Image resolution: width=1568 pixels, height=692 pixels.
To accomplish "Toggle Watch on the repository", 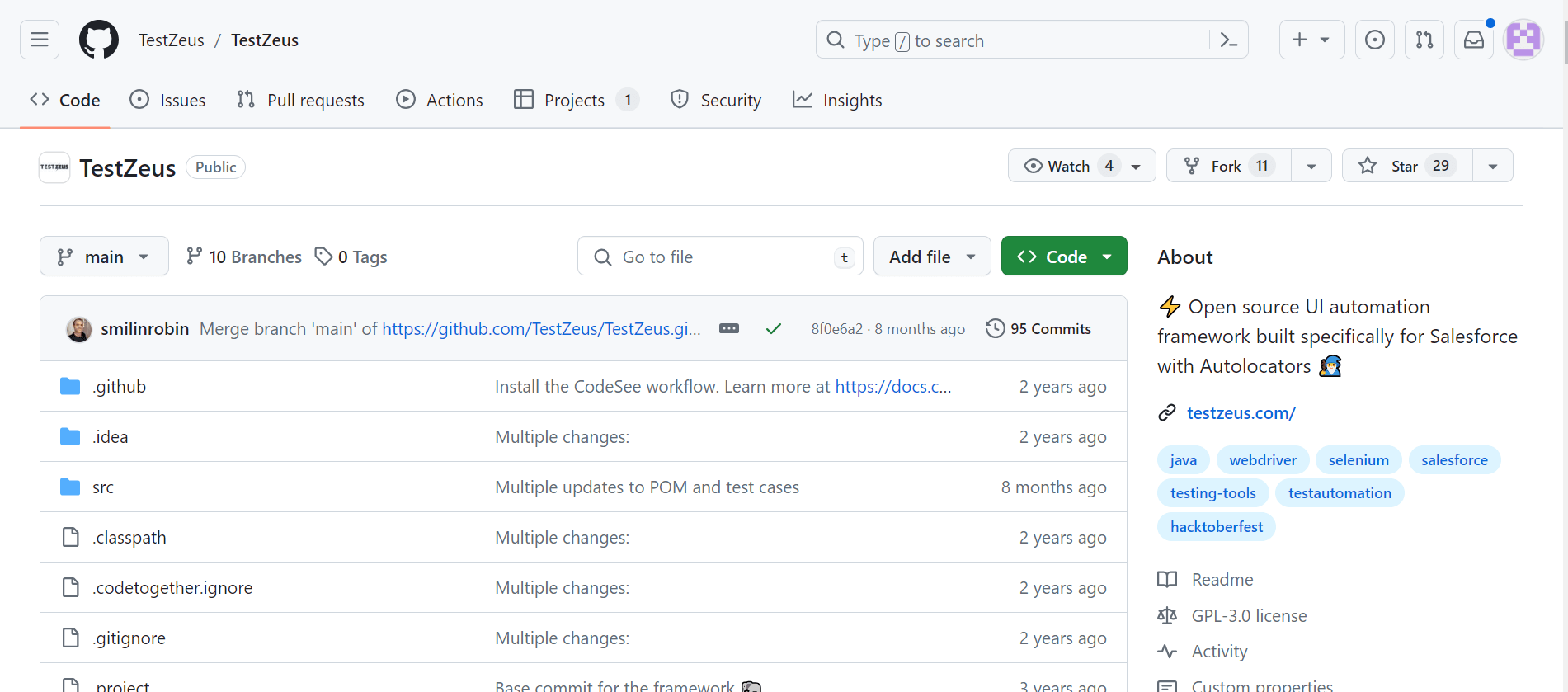I will [1068, 166].
